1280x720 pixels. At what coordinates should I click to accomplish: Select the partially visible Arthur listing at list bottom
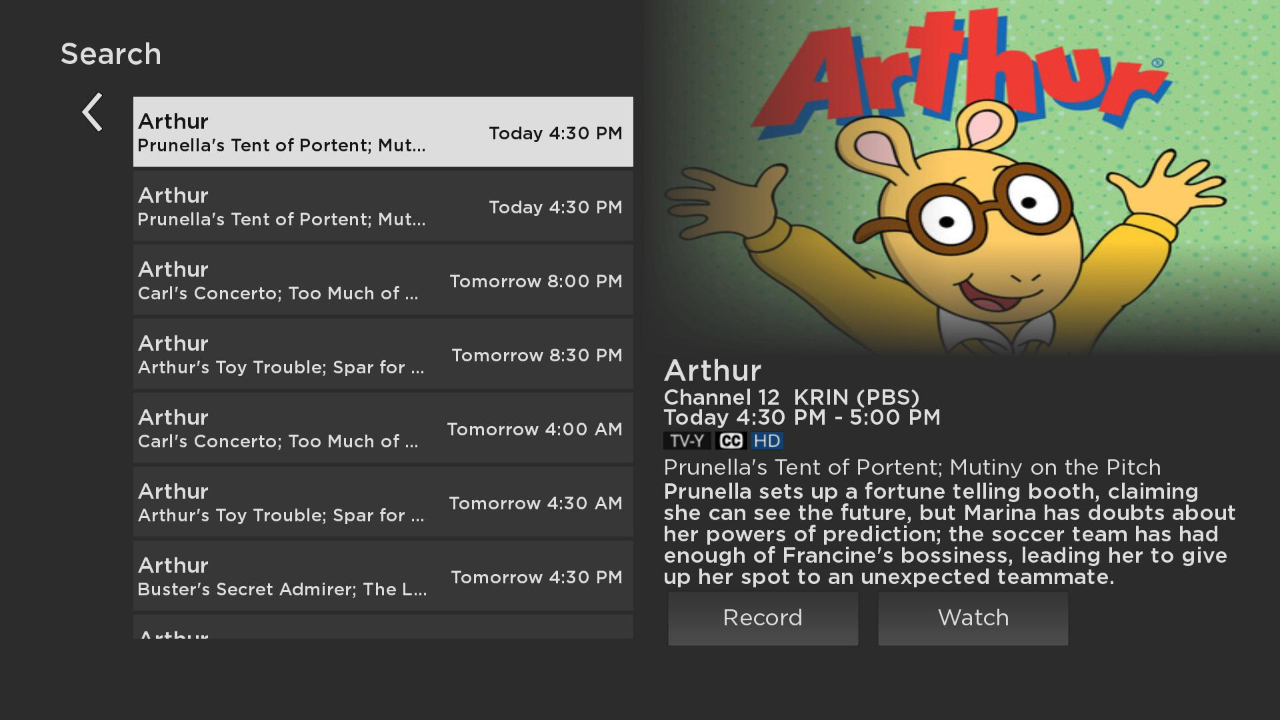(x=382, y=628)
